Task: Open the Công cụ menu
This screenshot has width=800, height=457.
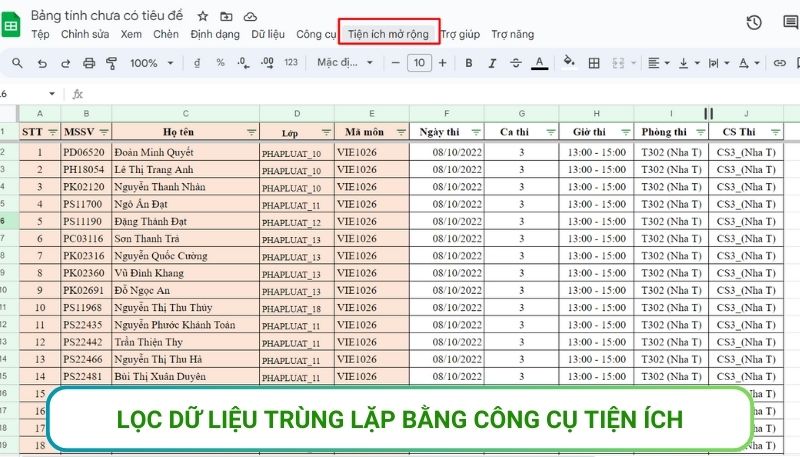Action: pos(316,34)
